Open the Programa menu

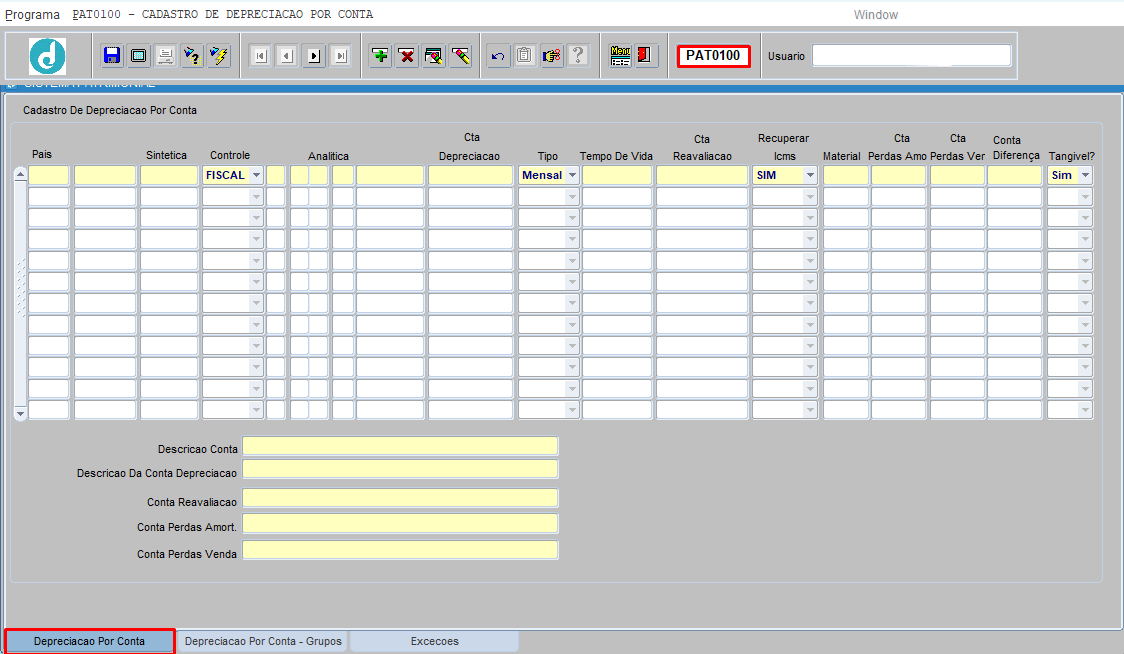coord(32,15)
